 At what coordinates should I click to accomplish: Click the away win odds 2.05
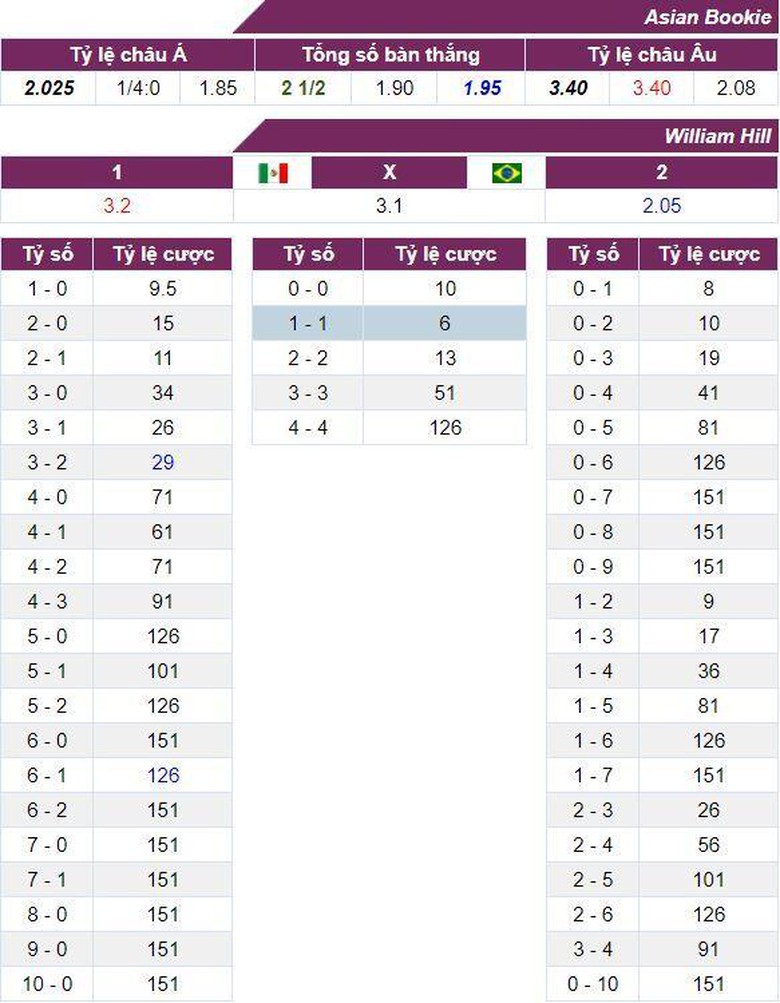(661, 206)
